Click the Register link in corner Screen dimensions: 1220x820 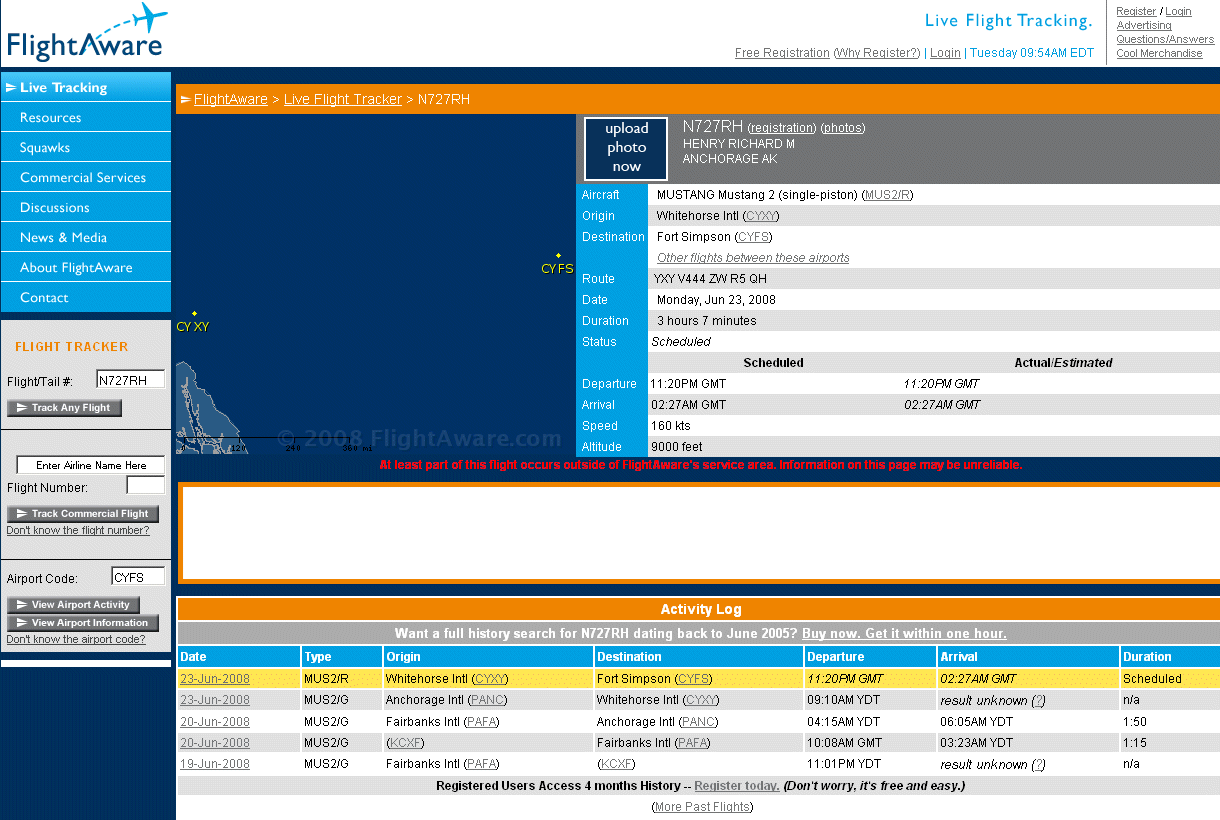[1136, 12]
